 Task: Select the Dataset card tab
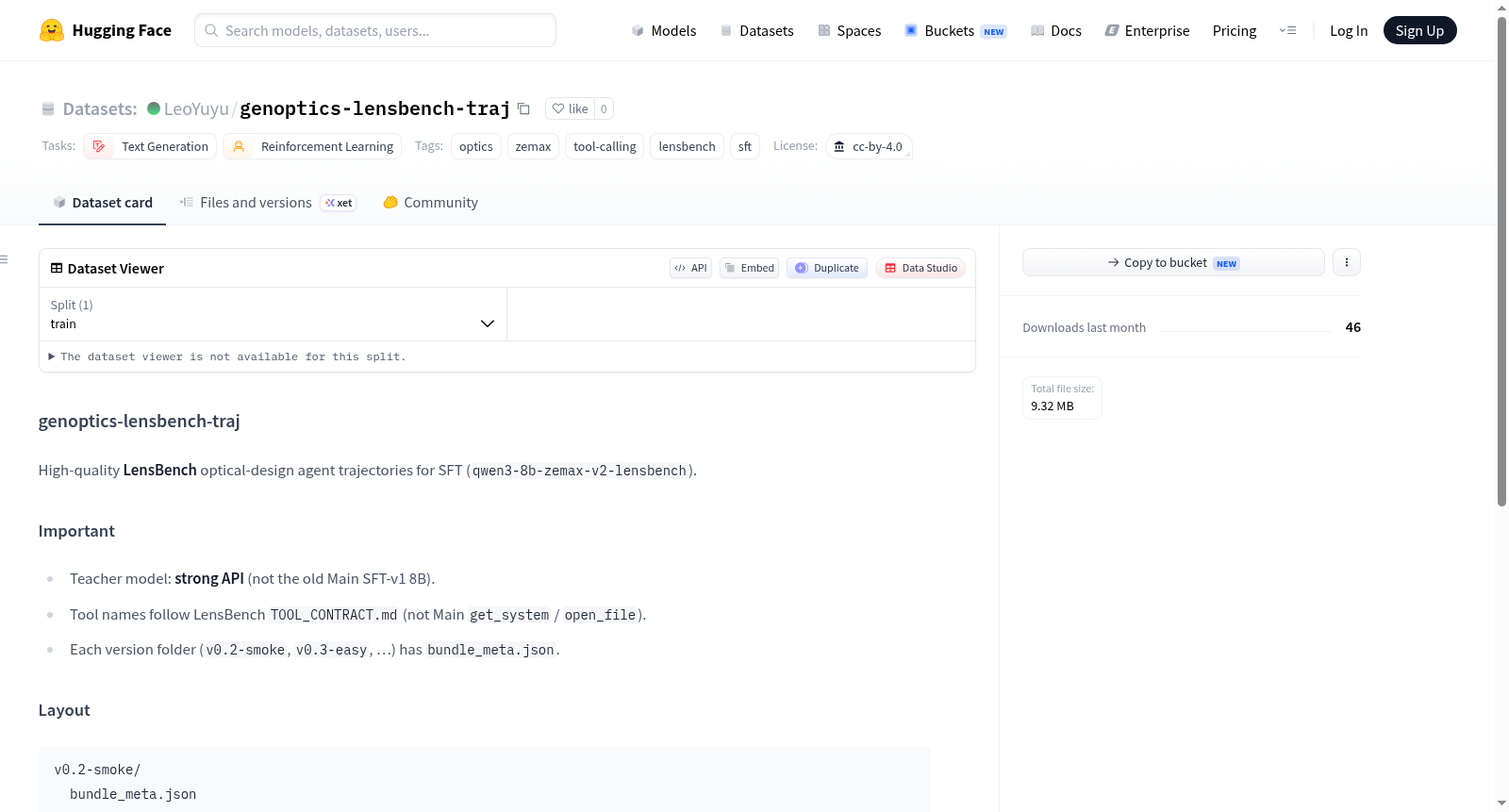tap(102, 202)
